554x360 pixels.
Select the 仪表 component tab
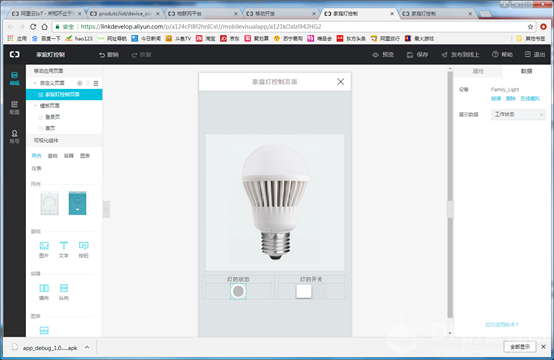click(36, 169)
